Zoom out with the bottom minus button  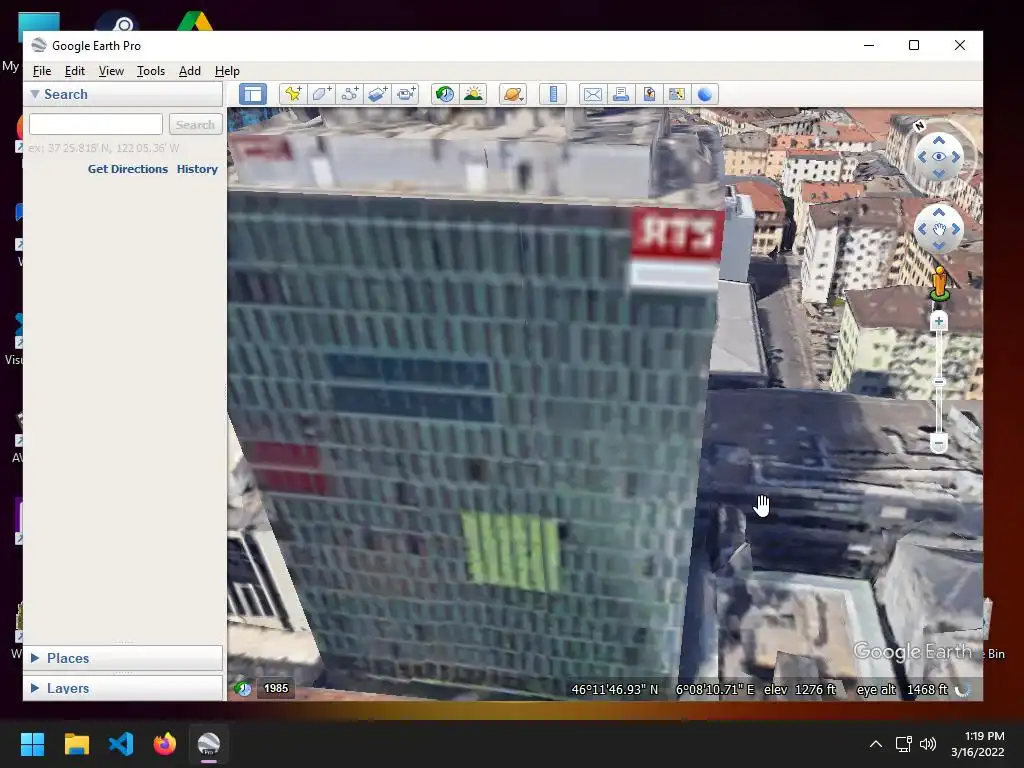click(938, 443)
